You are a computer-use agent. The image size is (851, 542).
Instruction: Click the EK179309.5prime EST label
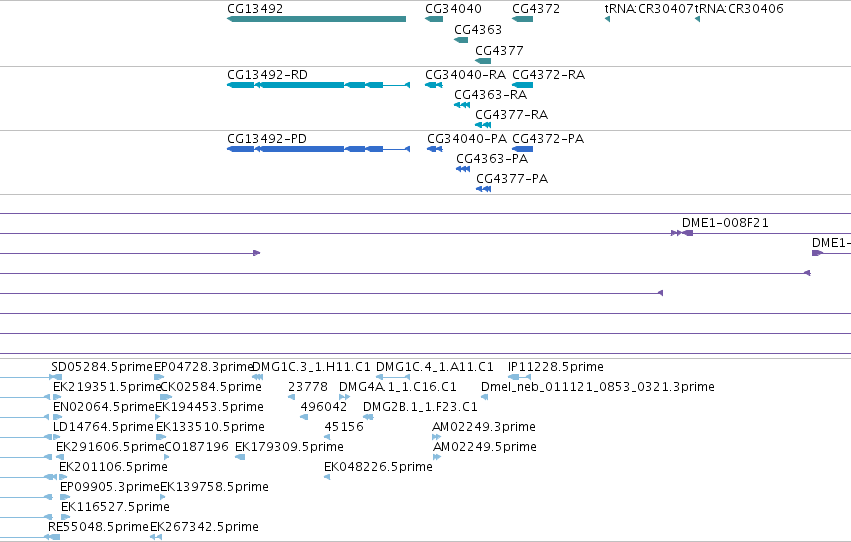289,448
